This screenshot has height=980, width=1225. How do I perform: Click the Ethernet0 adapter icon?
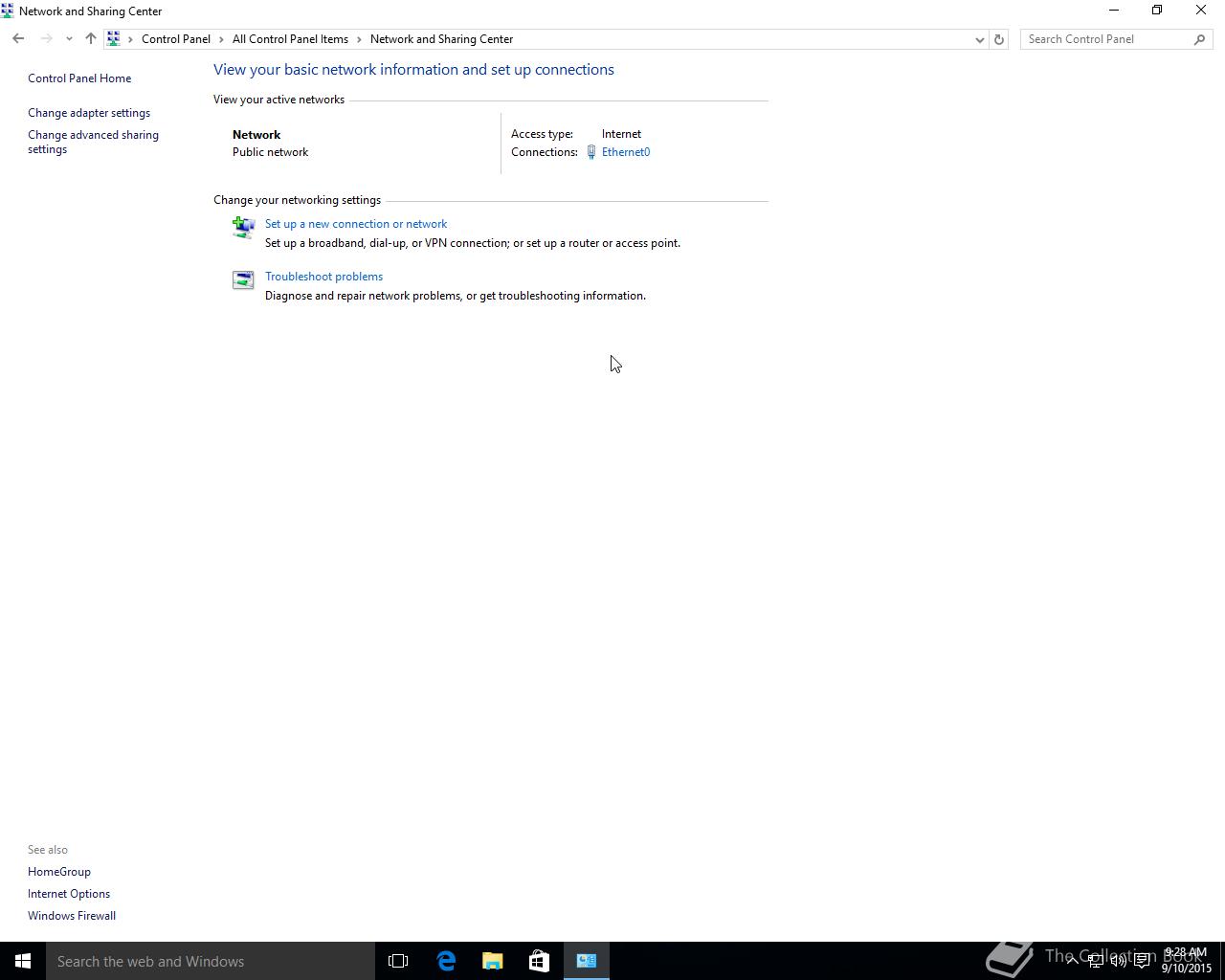(591, 152)
